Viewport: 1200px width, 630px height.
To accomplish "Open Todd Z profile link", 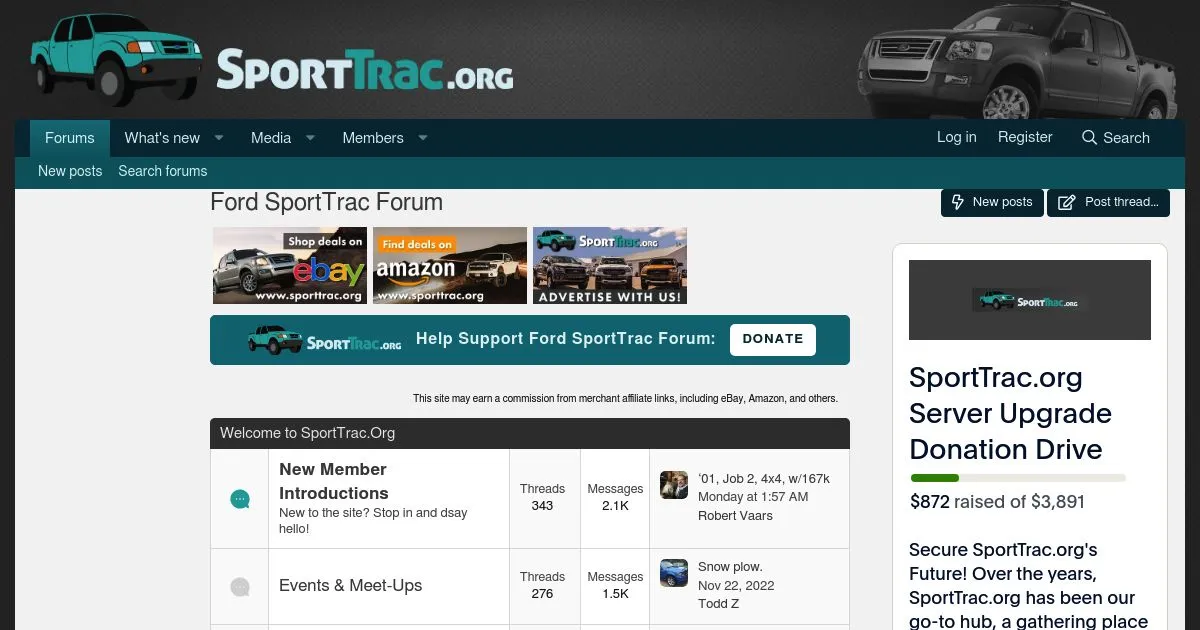I will [x=719, y=604].
